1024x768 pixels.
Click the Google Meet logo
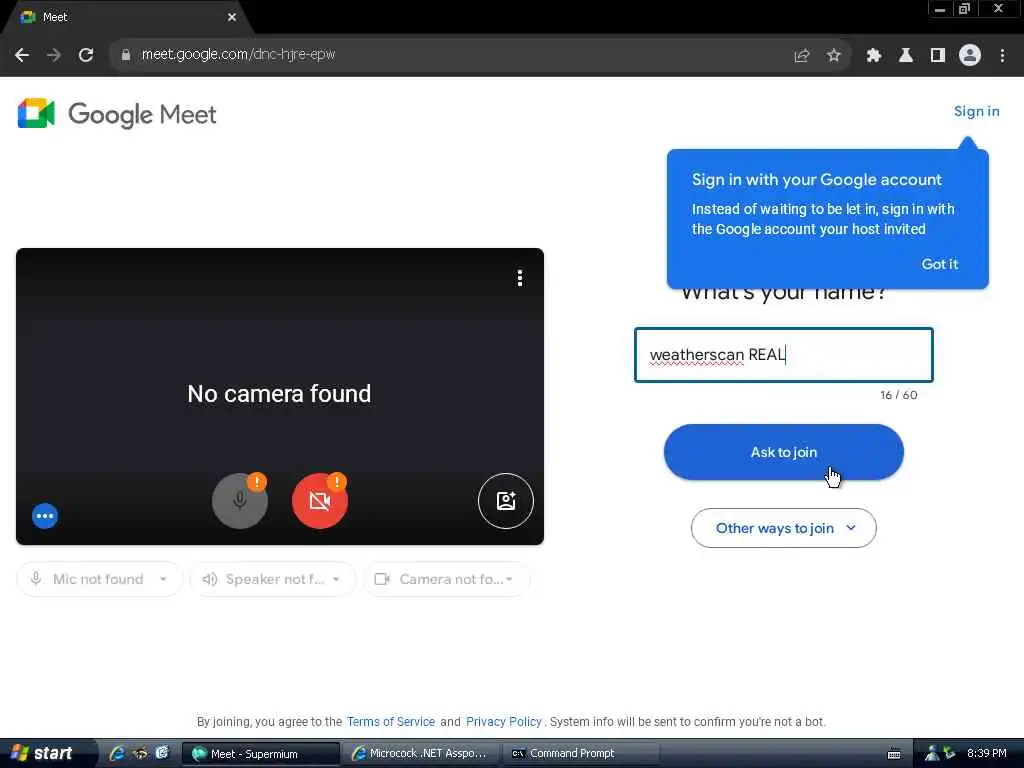coord(117,114)
